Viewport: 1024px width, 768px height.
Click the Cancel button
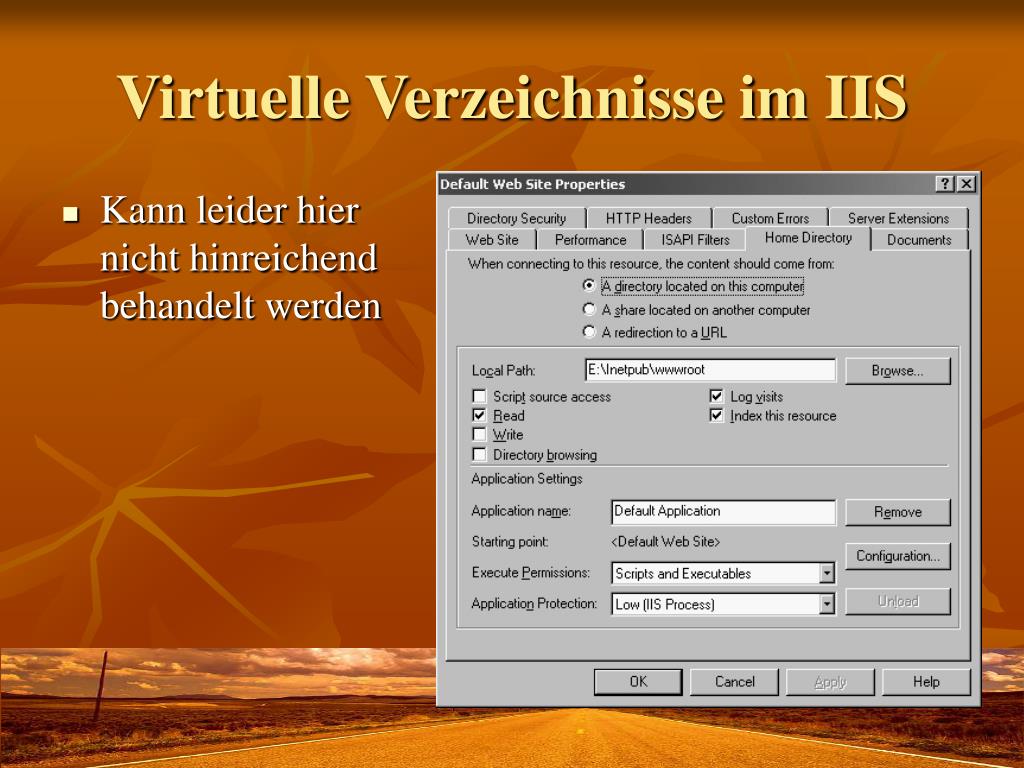(x=734, y=682)
